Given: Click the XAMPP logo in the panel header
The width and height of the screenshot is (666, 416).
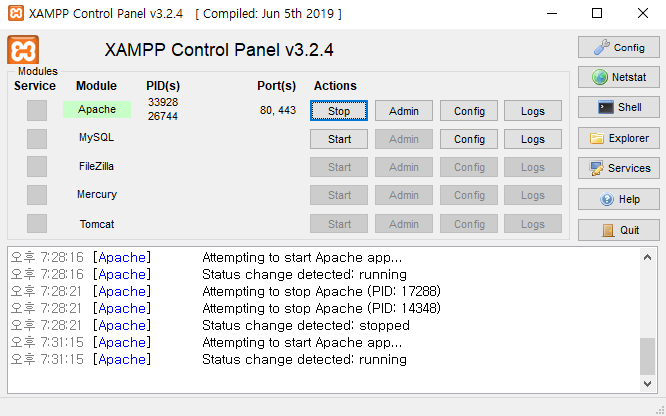Looking at the screenshot, I should point(23,50).
